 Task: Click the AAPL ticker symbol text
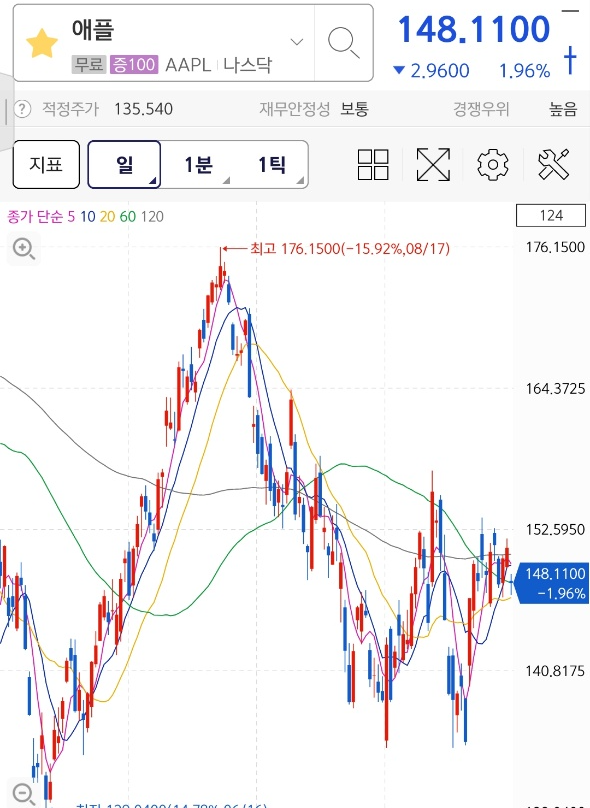pyautogui.click(x=188, y=65)
